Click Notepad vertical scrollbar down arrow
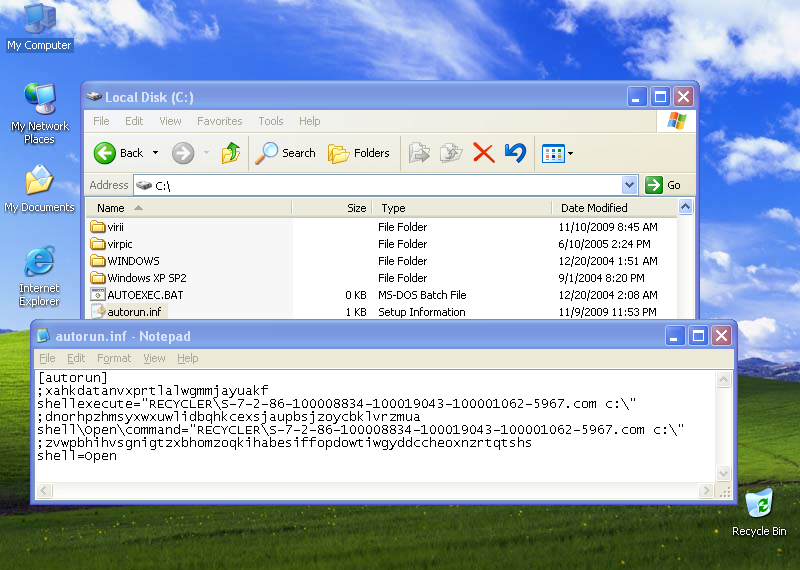The height and width of the screenshot is (570, 800). (723, 473)
